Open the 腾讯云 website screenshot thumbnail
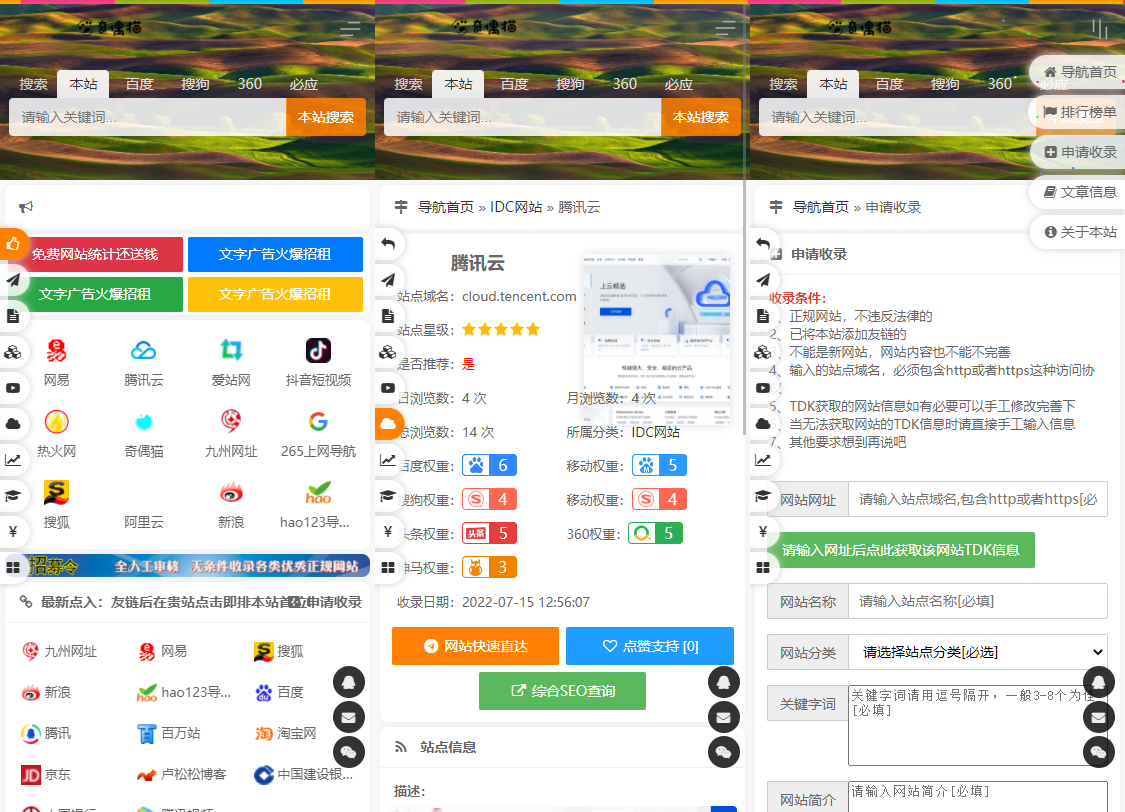This screenshot has height=812, width=1125. tap(657, 338)
